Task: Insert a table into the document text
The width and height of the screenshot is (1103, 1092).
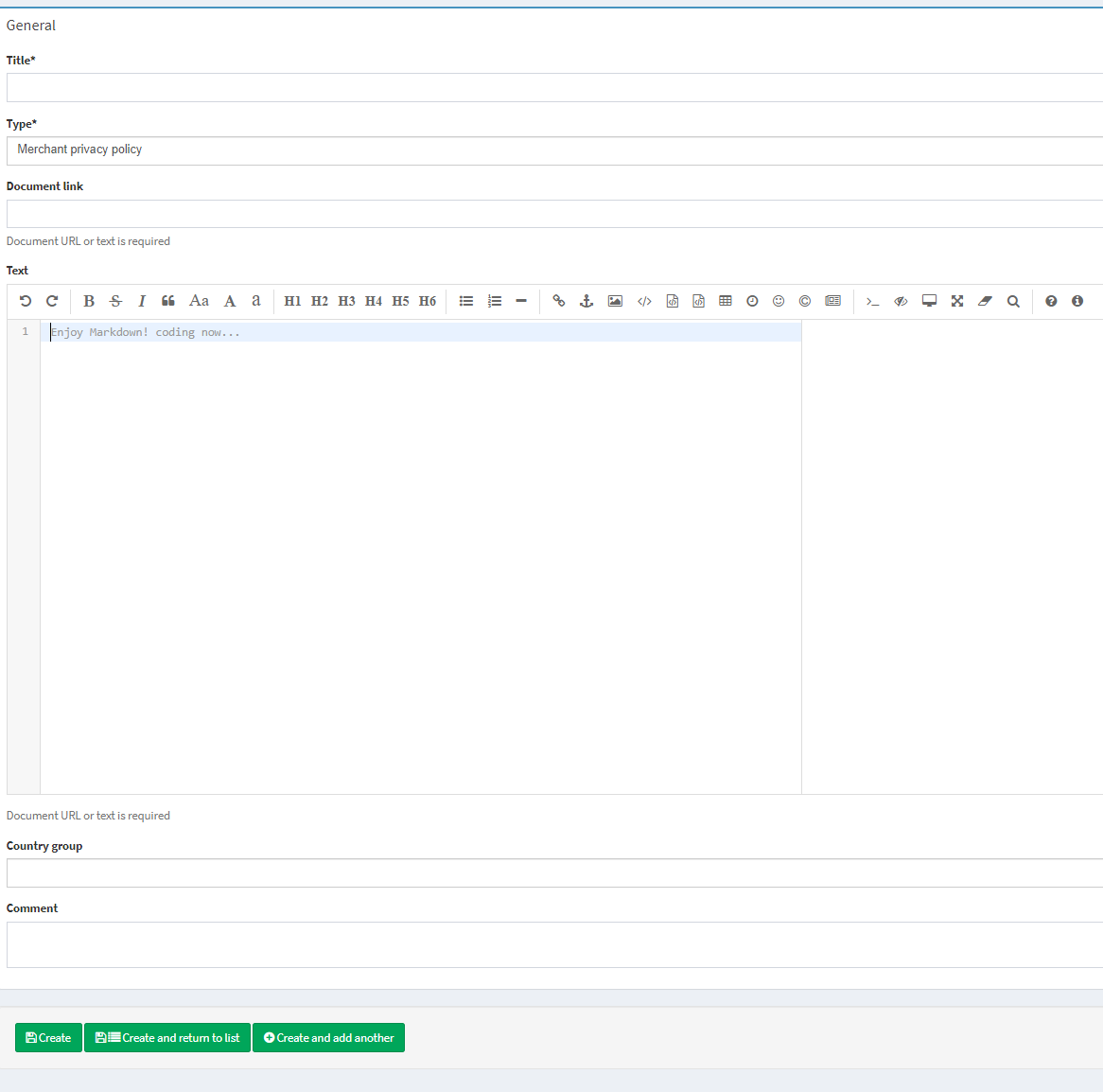Action: pos(725,301)
